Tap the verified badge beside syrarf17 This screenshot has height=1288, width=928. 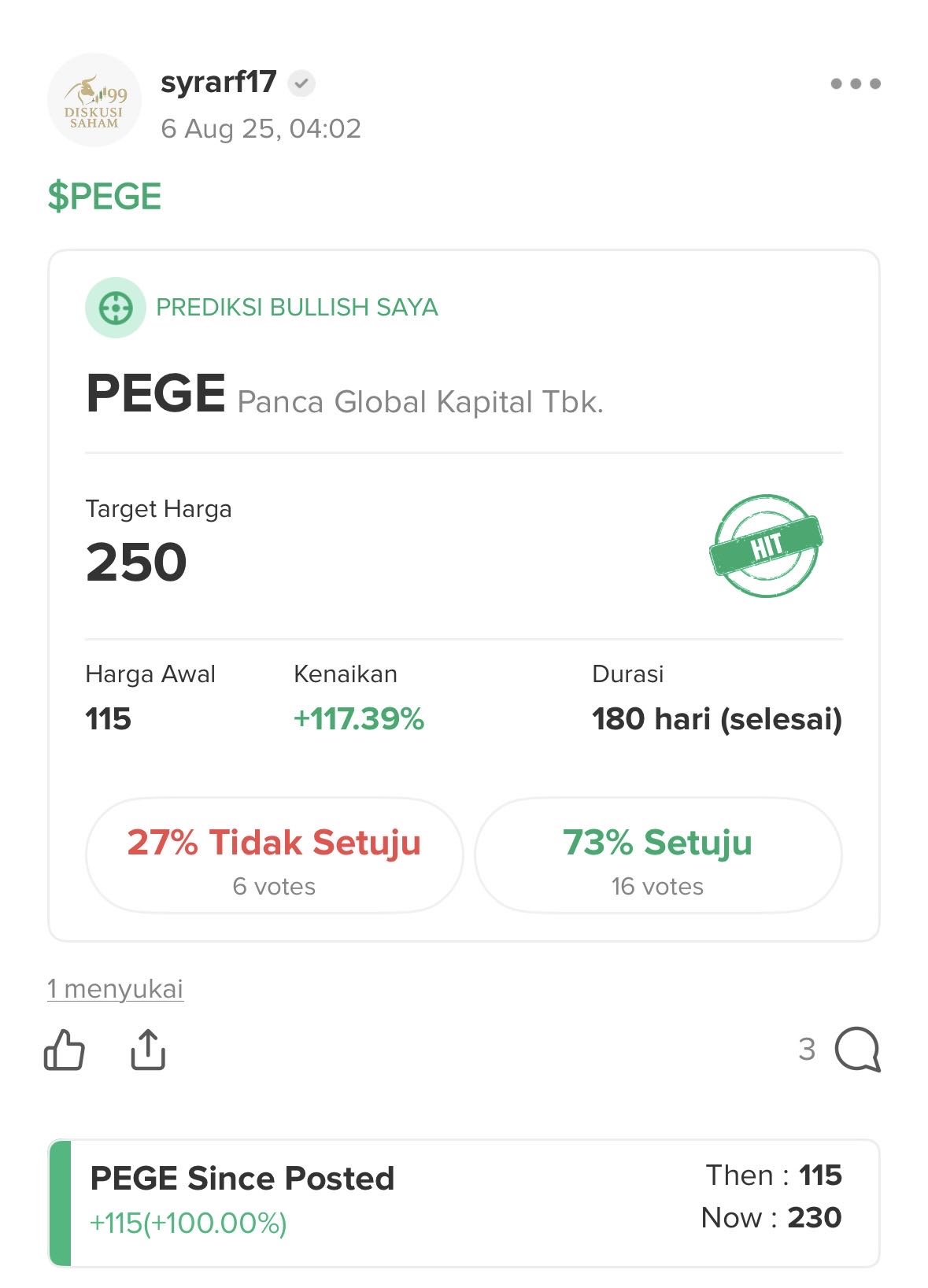click(x=301, y=83)
